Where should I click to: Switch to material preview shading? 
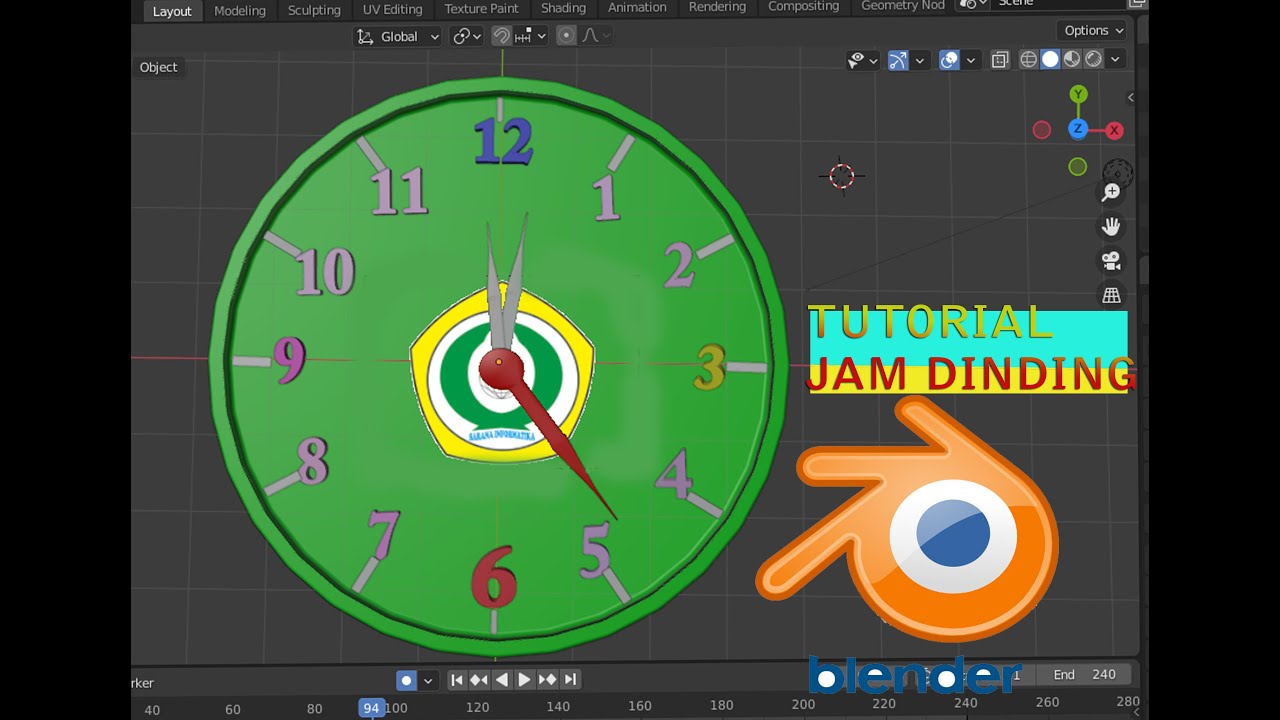[x=1072, y=60]
